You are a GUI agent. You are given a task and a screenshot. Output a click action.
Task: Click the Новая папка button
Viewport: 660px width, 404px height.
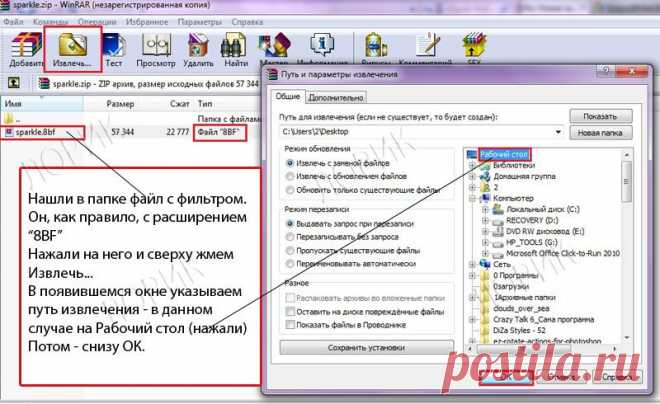point(601,133)
